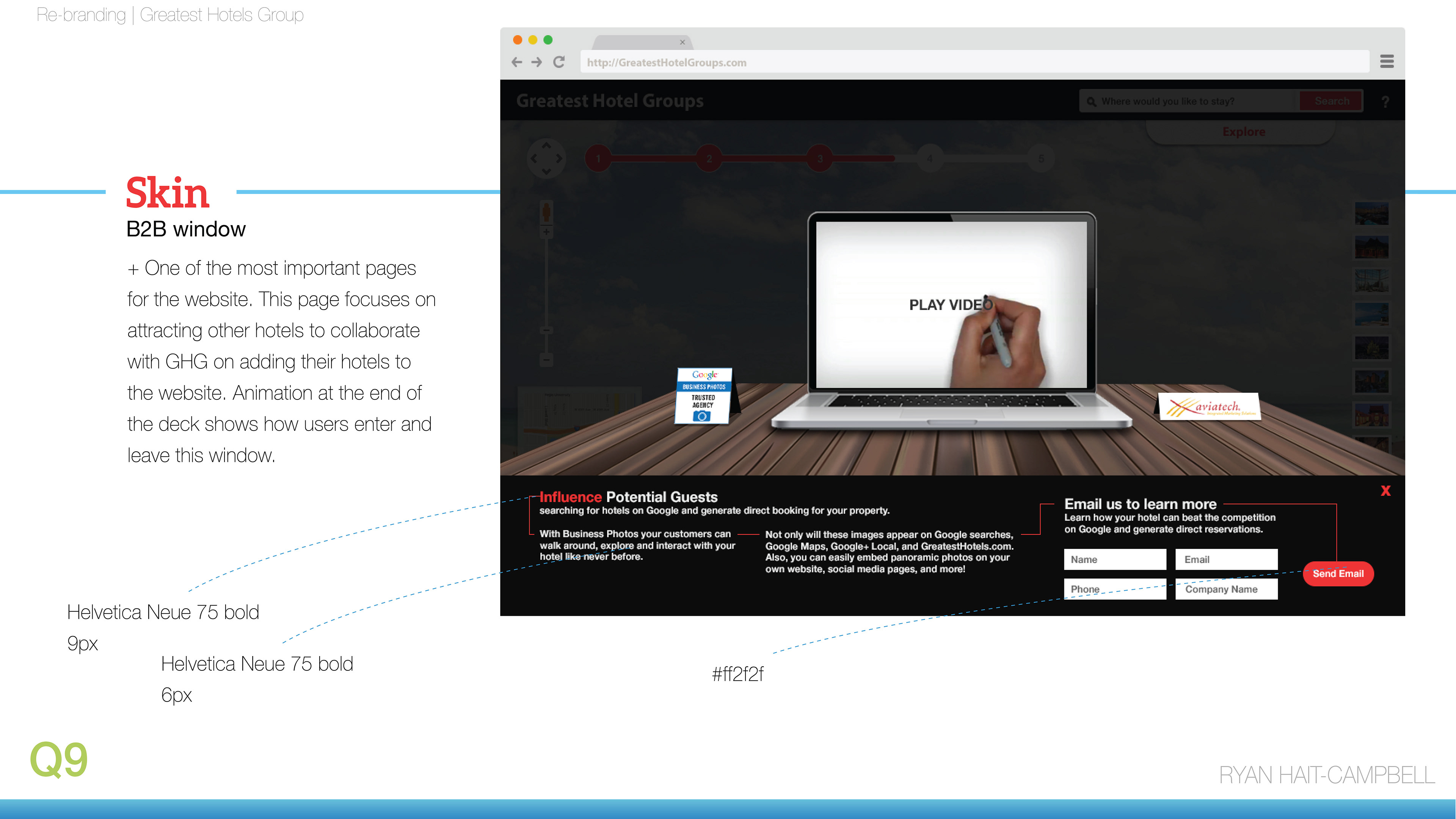Click the map pan navigation control
Viewport: 1456px width, 819px height.
(546, 159)
